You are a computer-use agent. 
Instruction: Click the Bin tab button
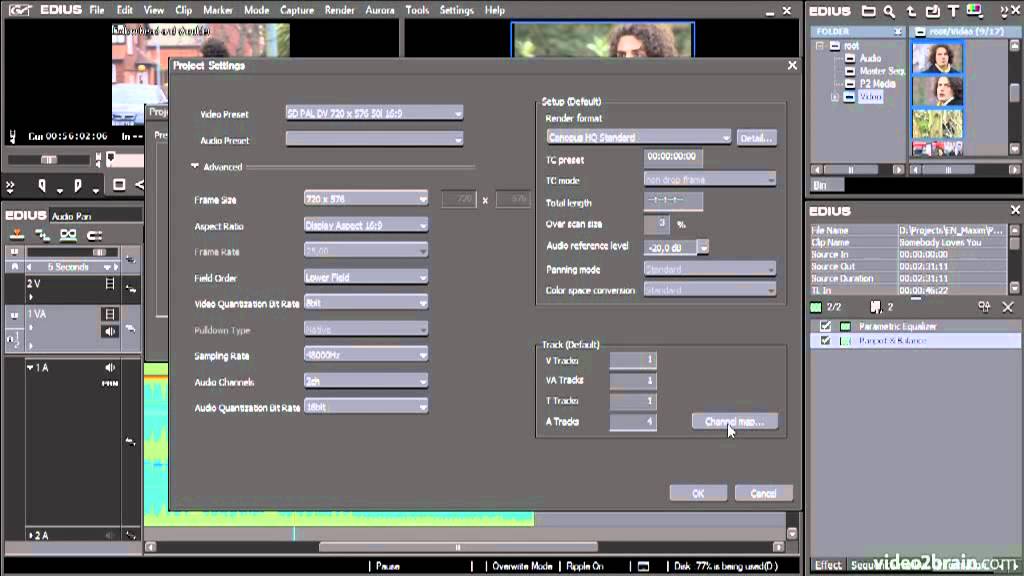point(827,185)
